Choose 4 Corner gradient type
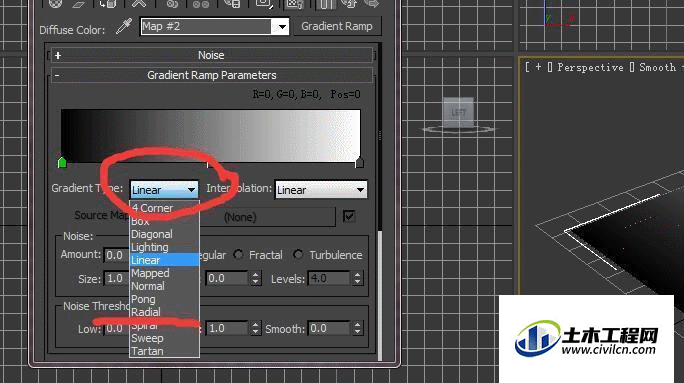684x383 pixels. [165, 208]
